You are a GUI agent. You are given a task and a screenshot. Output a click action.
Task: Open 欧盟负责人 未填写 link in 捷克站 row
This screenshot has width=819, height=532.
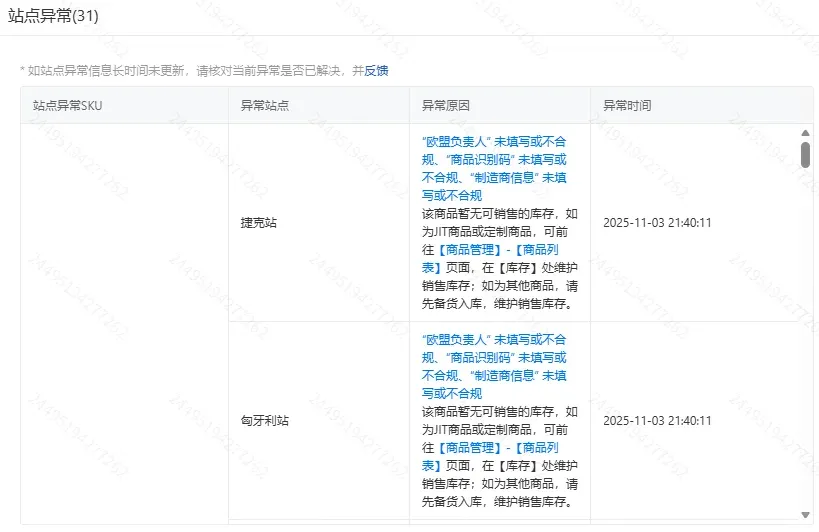[494, 168]
